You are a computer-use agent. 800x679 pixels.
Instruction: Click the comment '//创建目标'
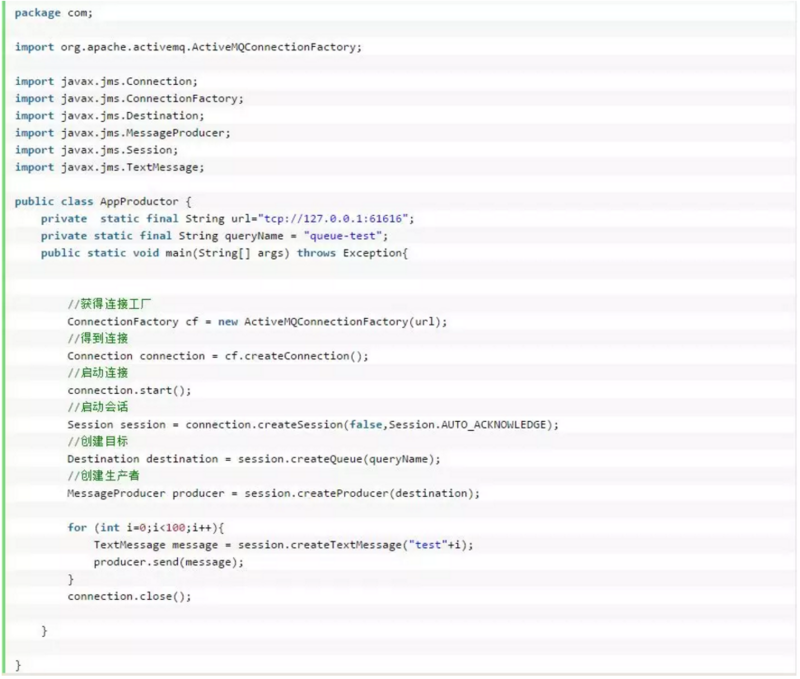click(x=98, y=442)
